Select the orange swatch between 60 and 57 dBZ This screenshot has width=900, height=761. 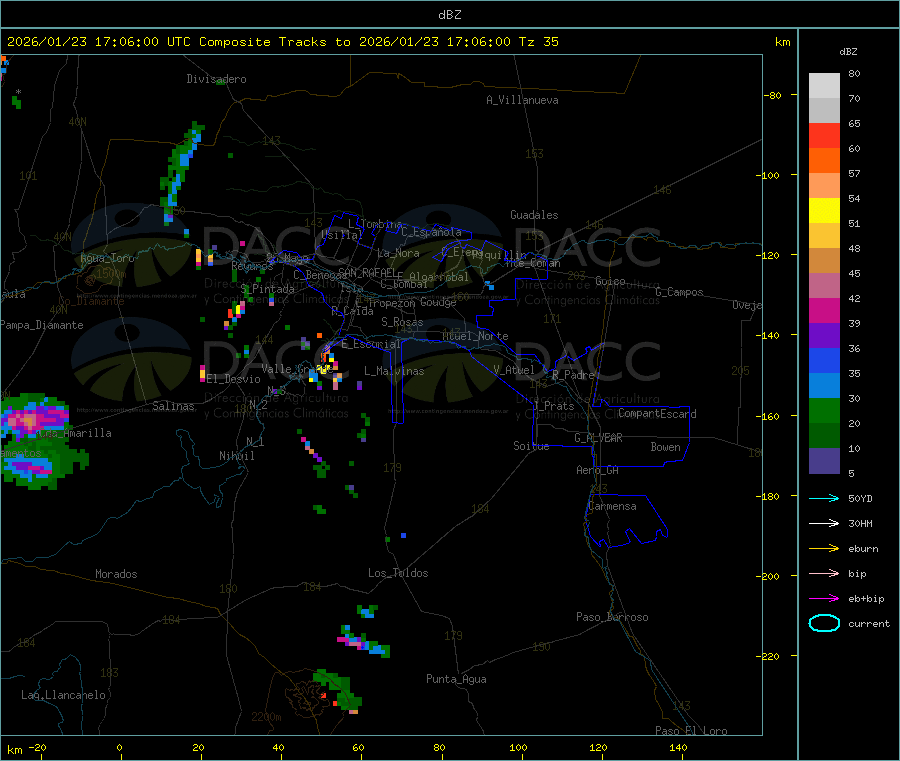coord(824,161)
